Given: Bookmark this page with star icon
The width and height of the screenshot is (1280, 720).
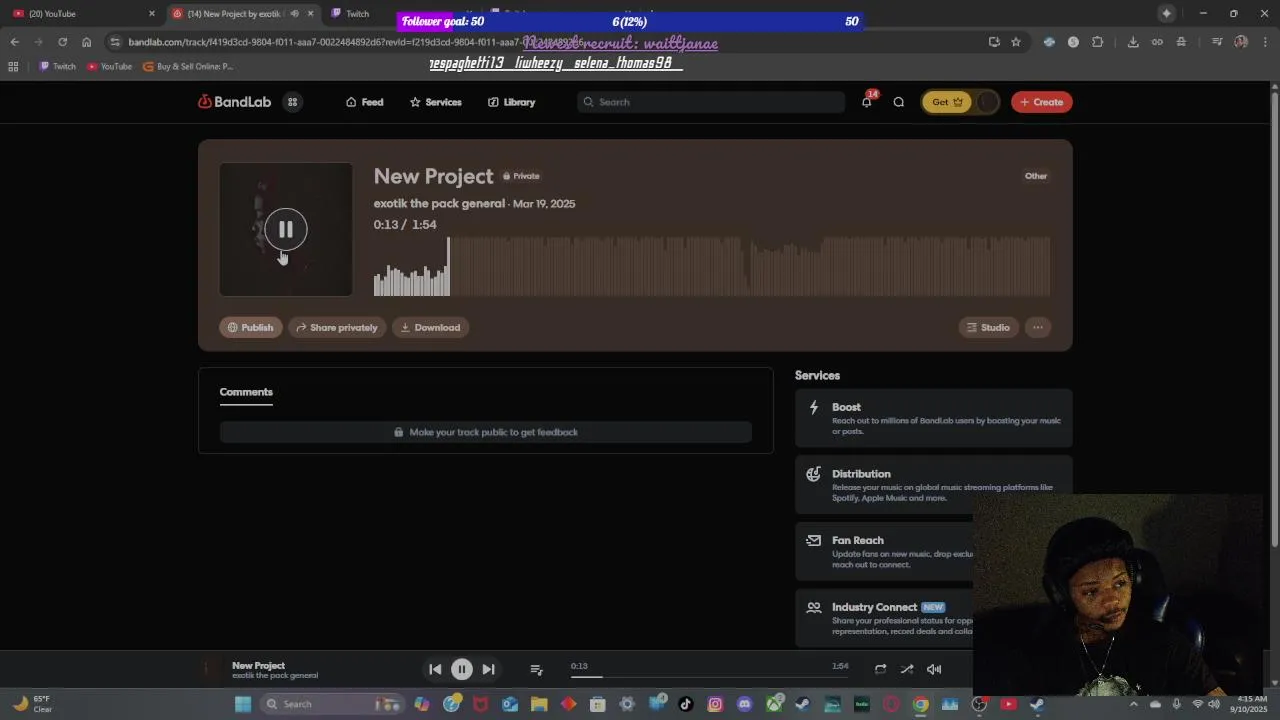Looking at the screenshot, I should point(1016,42).
